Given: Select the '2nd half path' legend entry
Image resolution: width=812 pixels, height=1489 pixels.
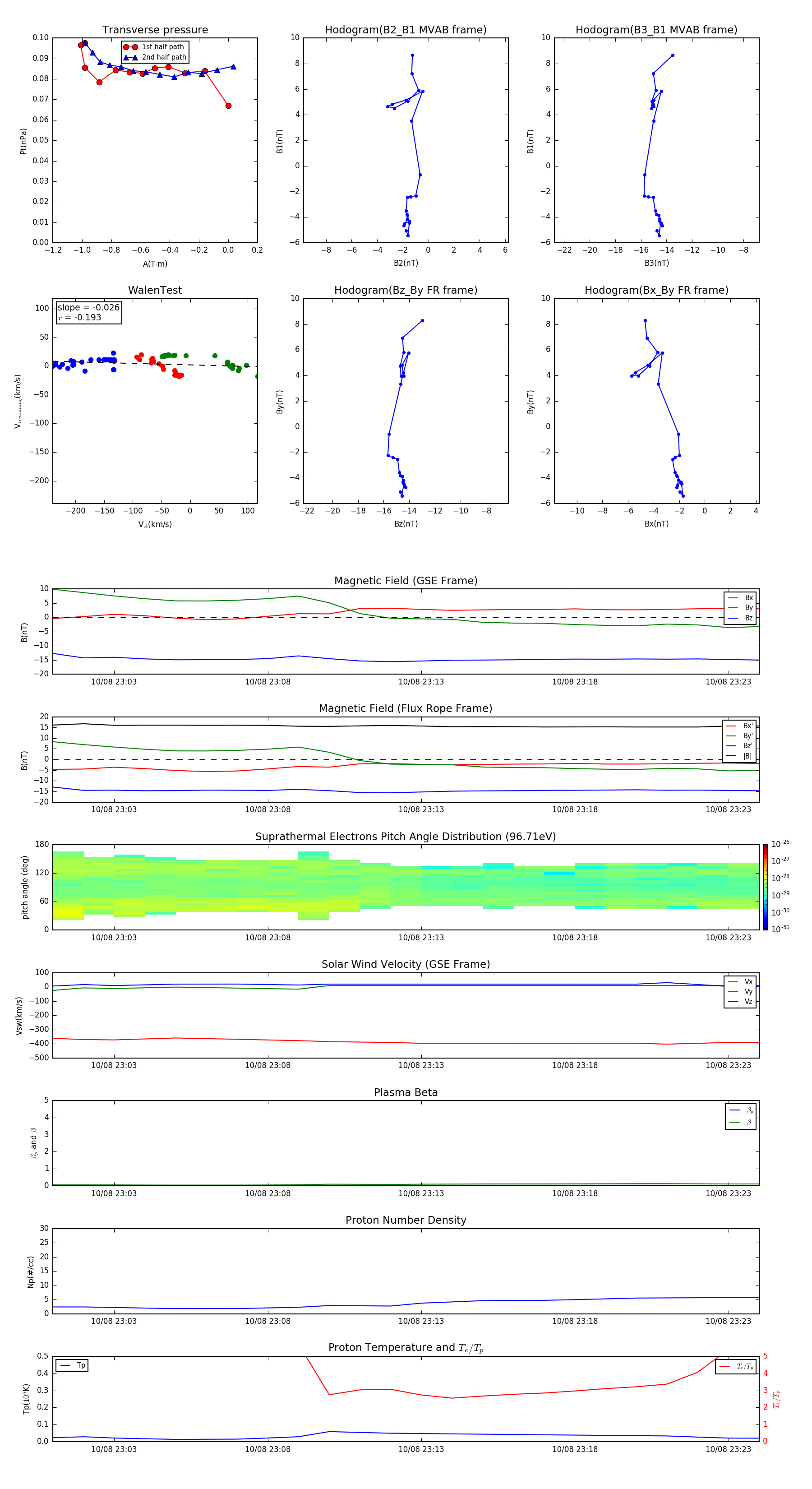Looking at the screenshot, I should 155,57.
